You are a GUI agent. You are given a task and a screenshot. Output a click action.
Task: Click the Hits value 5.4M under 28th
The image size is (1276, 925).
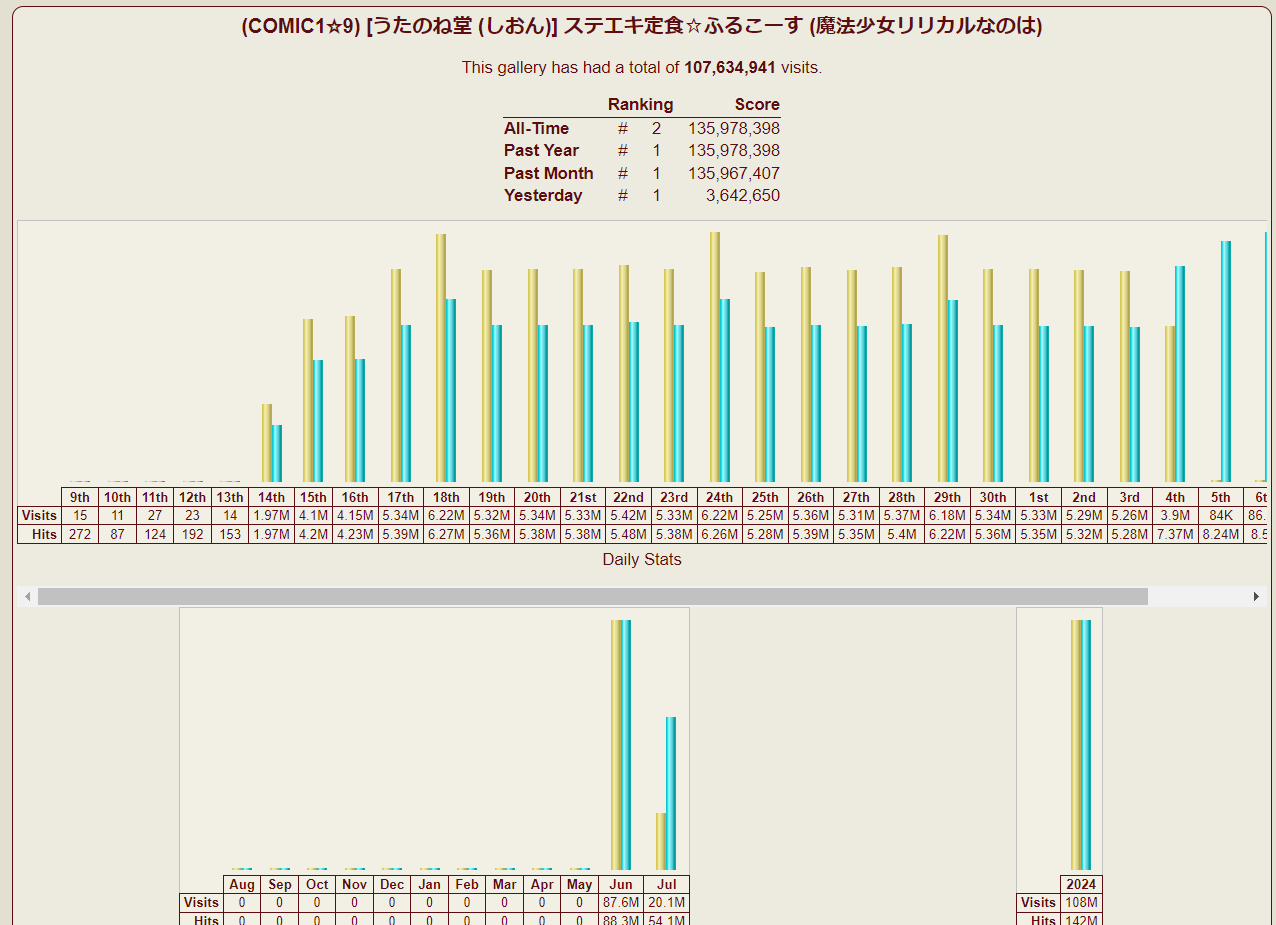(901, 534)
